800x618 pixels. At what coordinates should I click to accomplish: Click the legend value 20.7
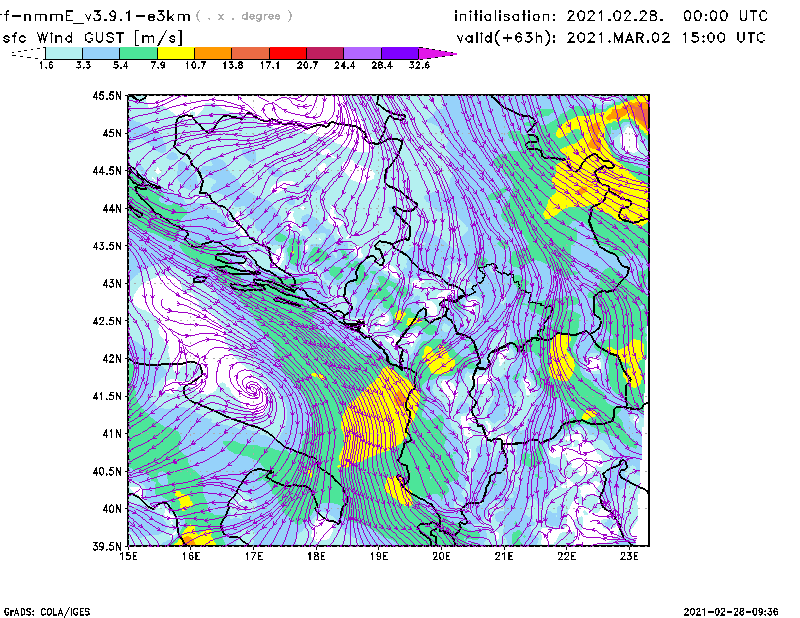307,65
